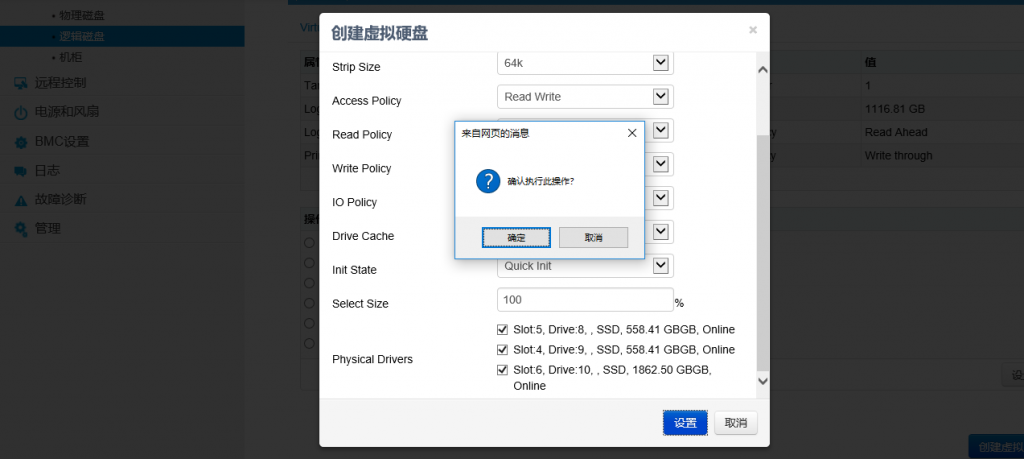Image resolution: width=1024 pixels, height=459 pixels.
Task: Uncheck Slot:5 Drive:8 physical driver
Action: (x=502, y=330)
